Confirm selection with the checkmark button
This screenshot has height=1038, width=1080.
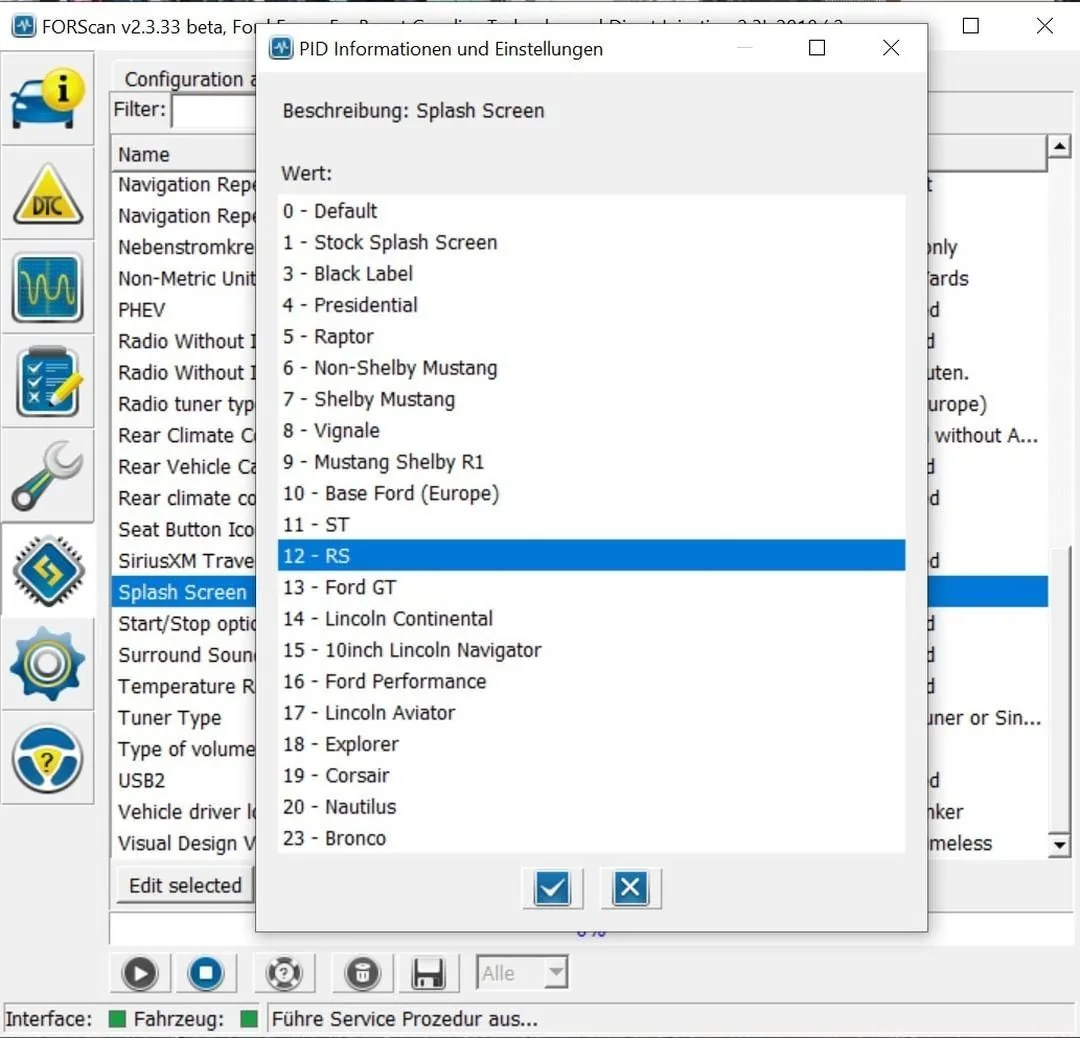pos(552,888)
